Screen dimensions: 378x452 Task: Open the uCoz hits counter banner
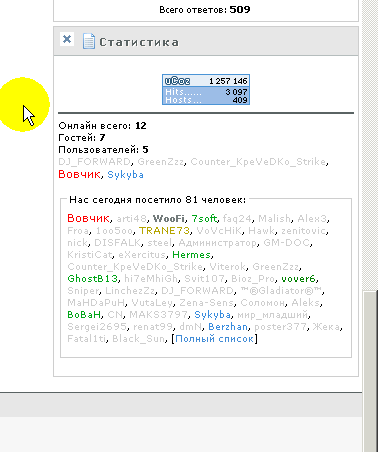(206, 90)
